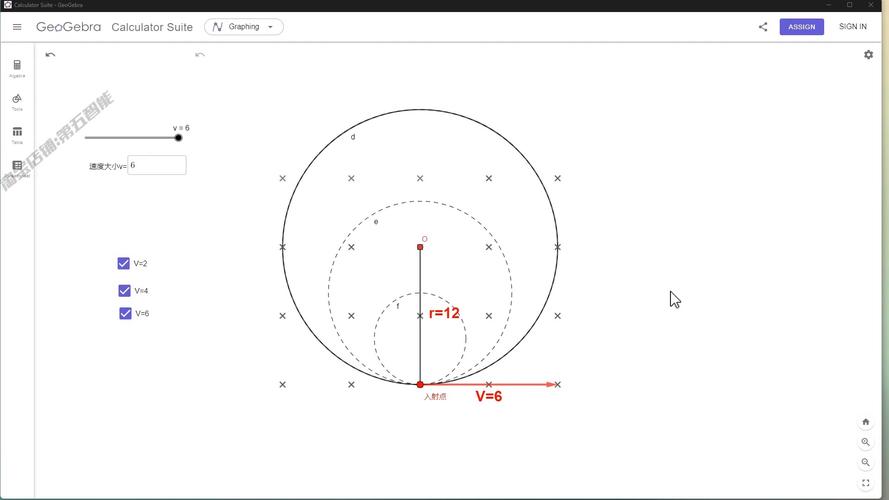Open the hamburger main menu
Screen dimensions: 889x500
(17, 27)
